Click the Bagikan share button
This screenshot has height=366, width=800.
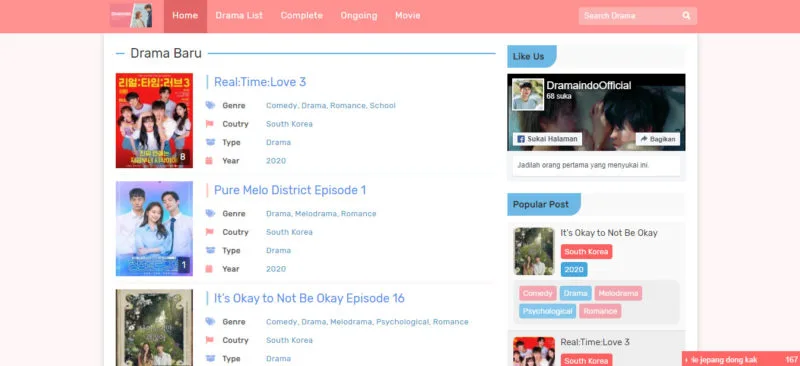tap(658, 139)
